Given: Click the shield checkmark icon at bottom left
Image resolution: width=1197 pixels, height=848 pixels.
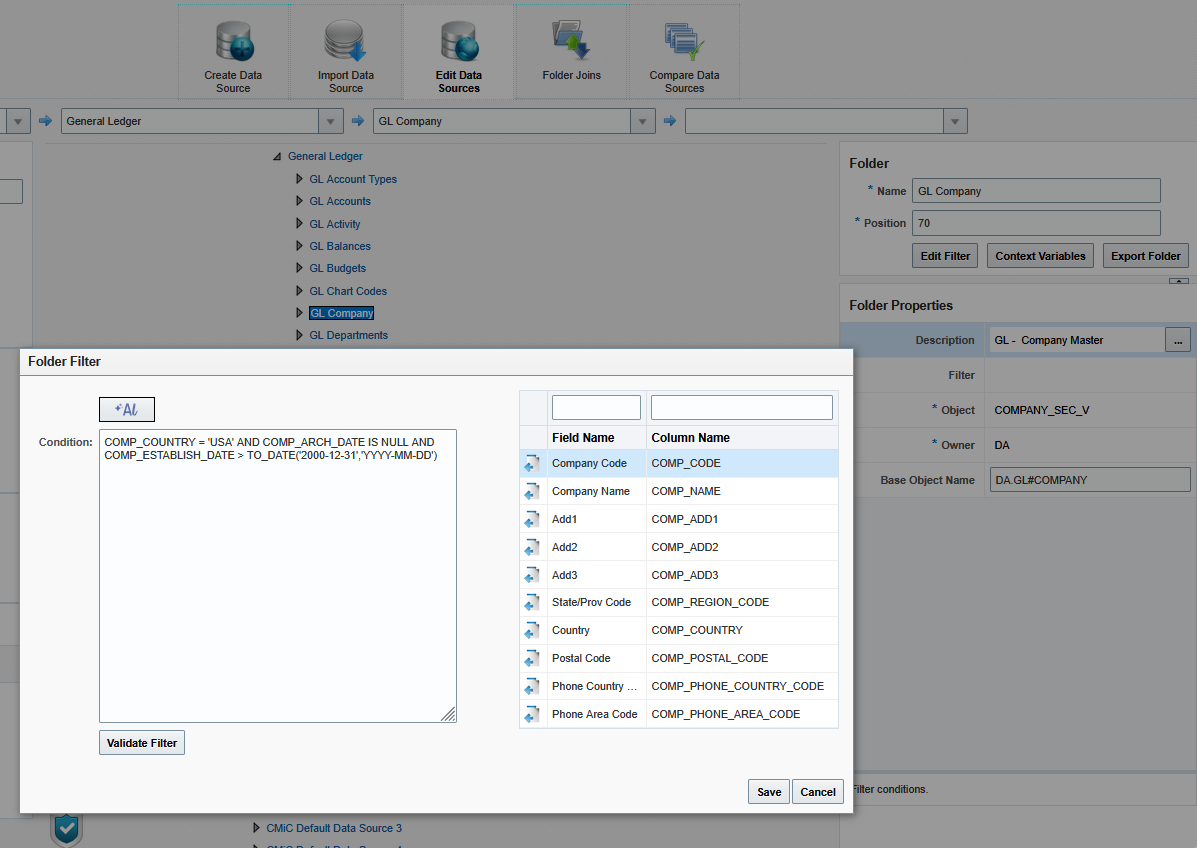Looking at the screenshot, I should (x=66, y=829).
